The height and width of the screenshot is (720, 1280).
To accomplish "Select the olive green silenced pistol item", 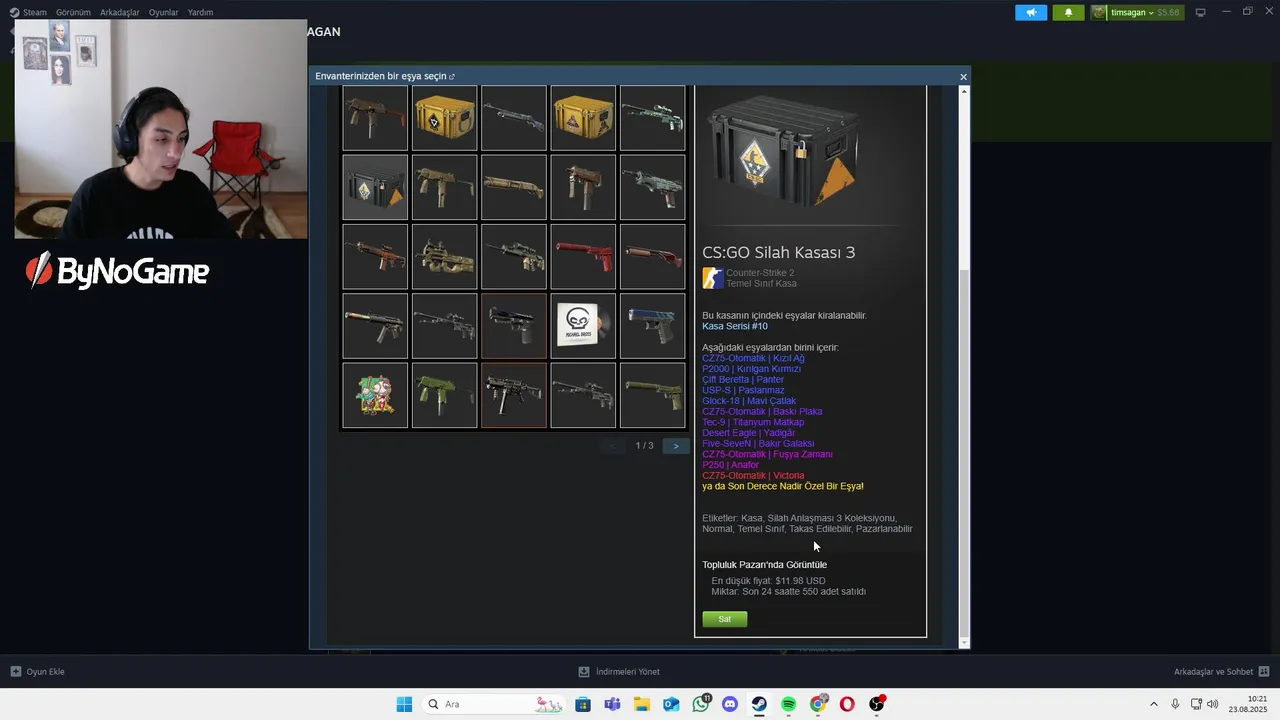I will (652, 395).
